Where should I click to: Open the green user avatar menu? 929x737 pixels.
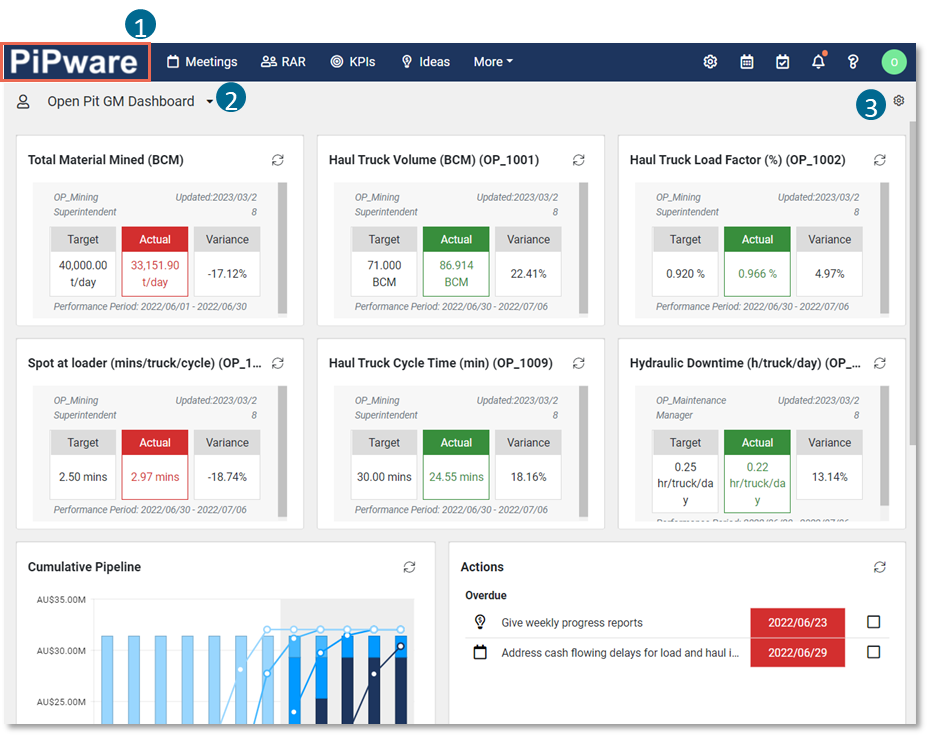[893, 62]
